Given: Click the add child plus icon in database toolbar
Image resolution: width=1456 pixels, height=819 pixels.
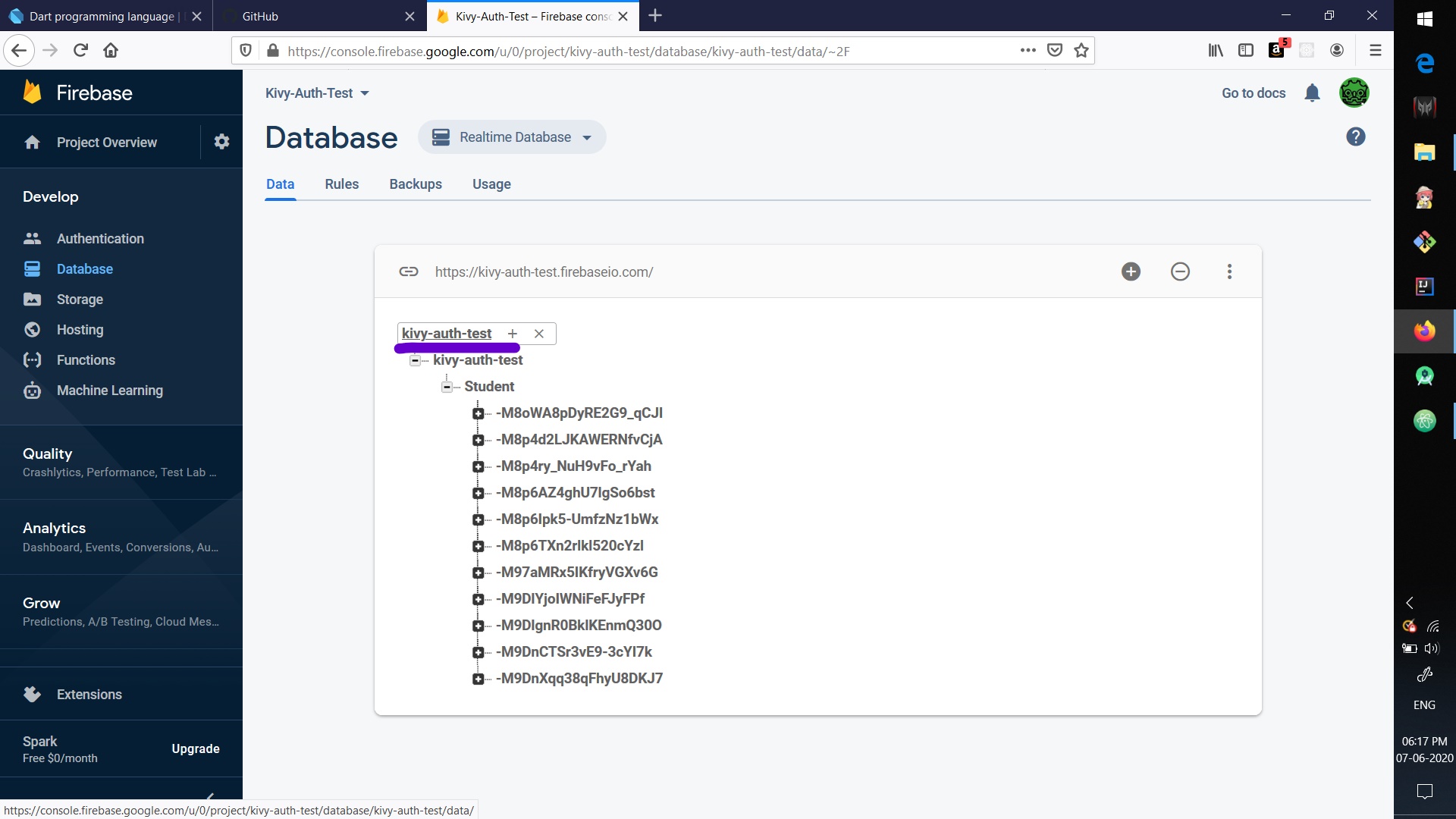Looking at the screenshot, I should point(1131,271).
